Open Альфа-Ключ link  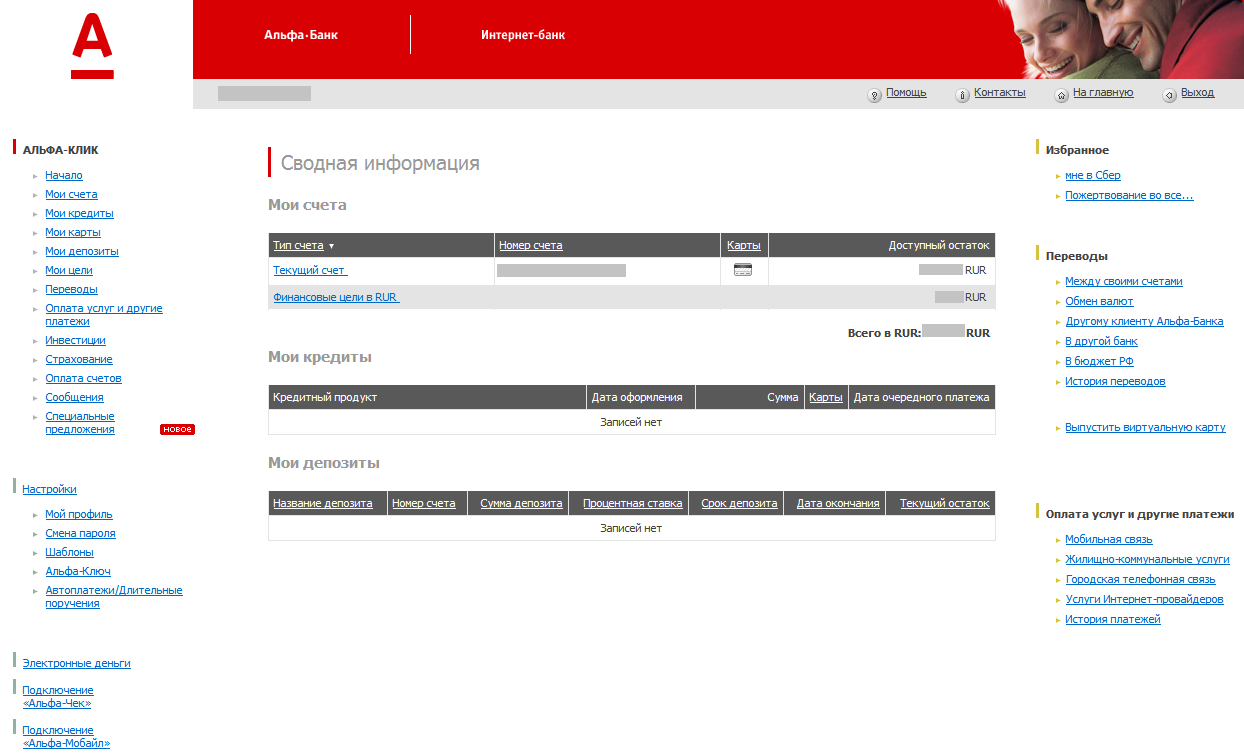[x=78, y=571]
